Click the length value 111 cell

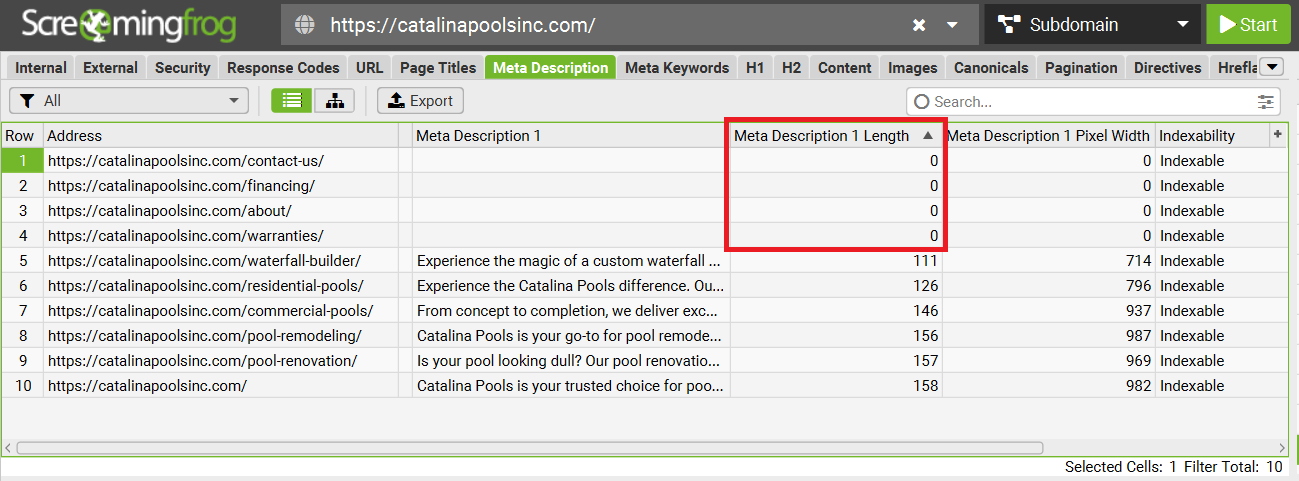836,260
